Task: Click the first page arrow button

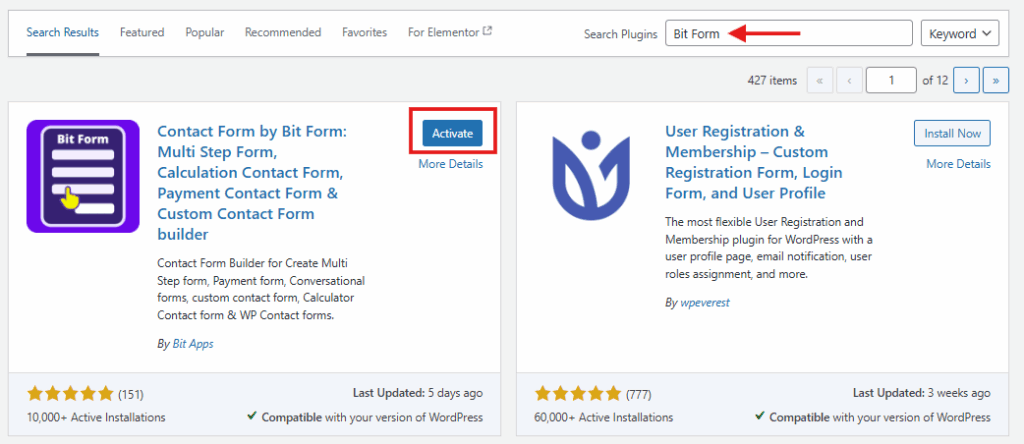Action: (819, 79)
